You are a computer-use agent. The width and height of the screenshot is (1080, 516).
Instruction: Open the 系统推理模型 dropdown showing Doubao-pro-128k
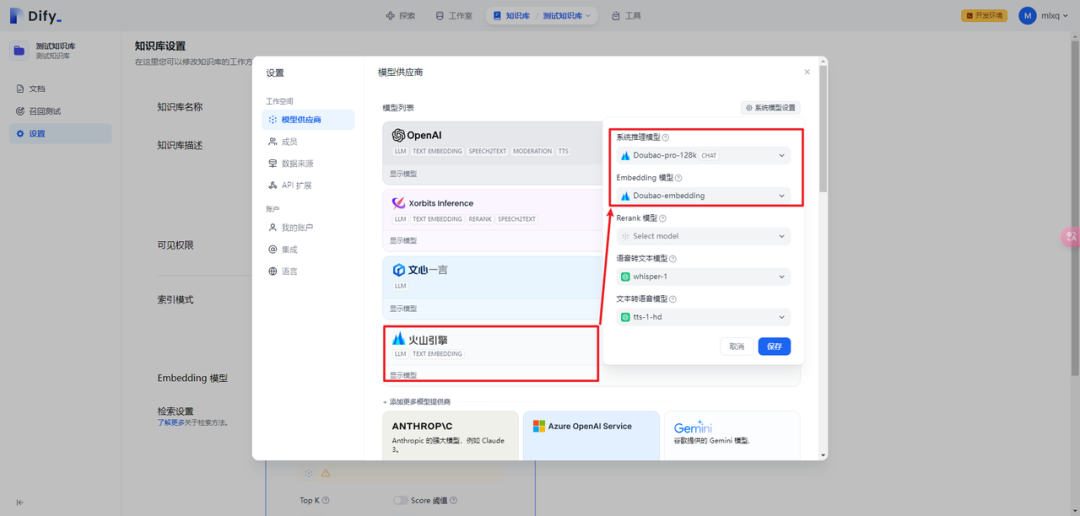pos(703,155)
